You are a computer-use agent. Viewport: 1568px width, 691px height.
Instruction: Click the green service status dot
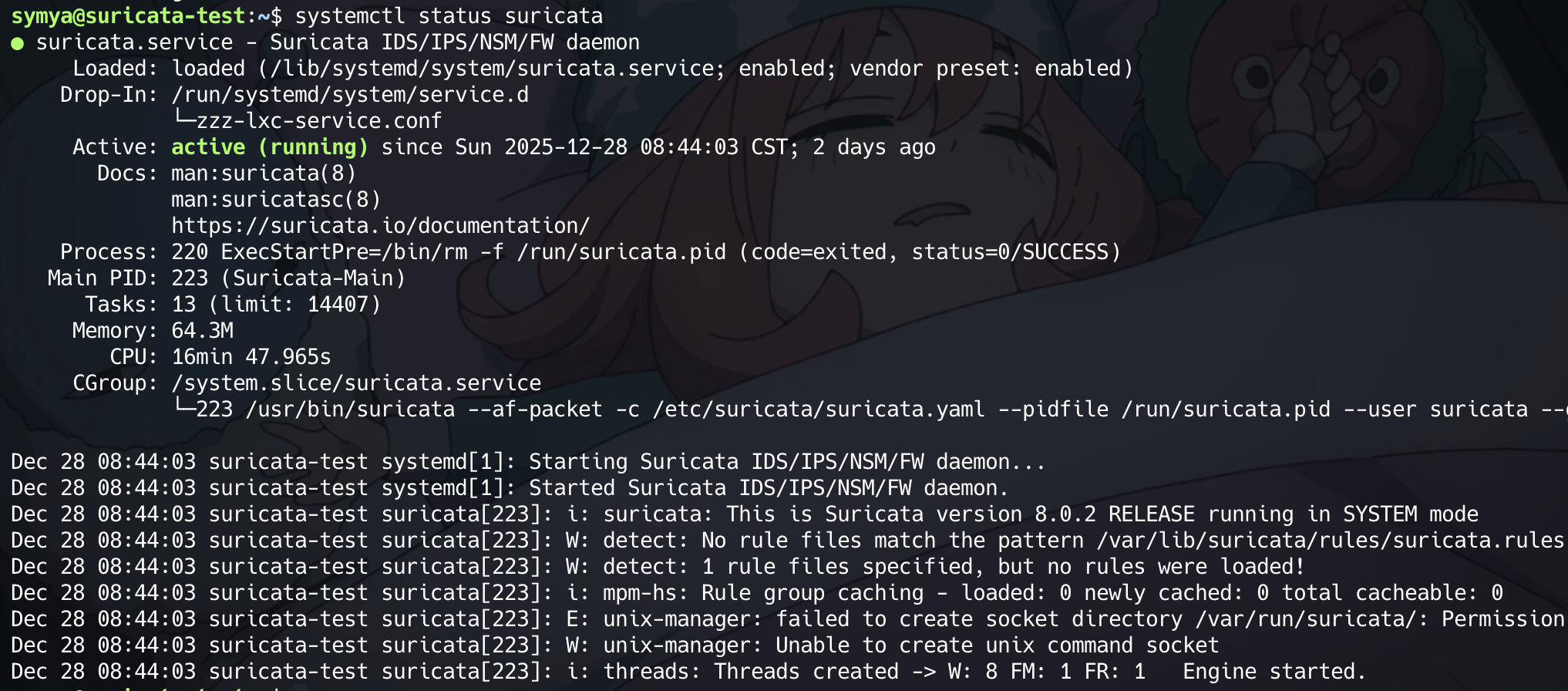17,43
